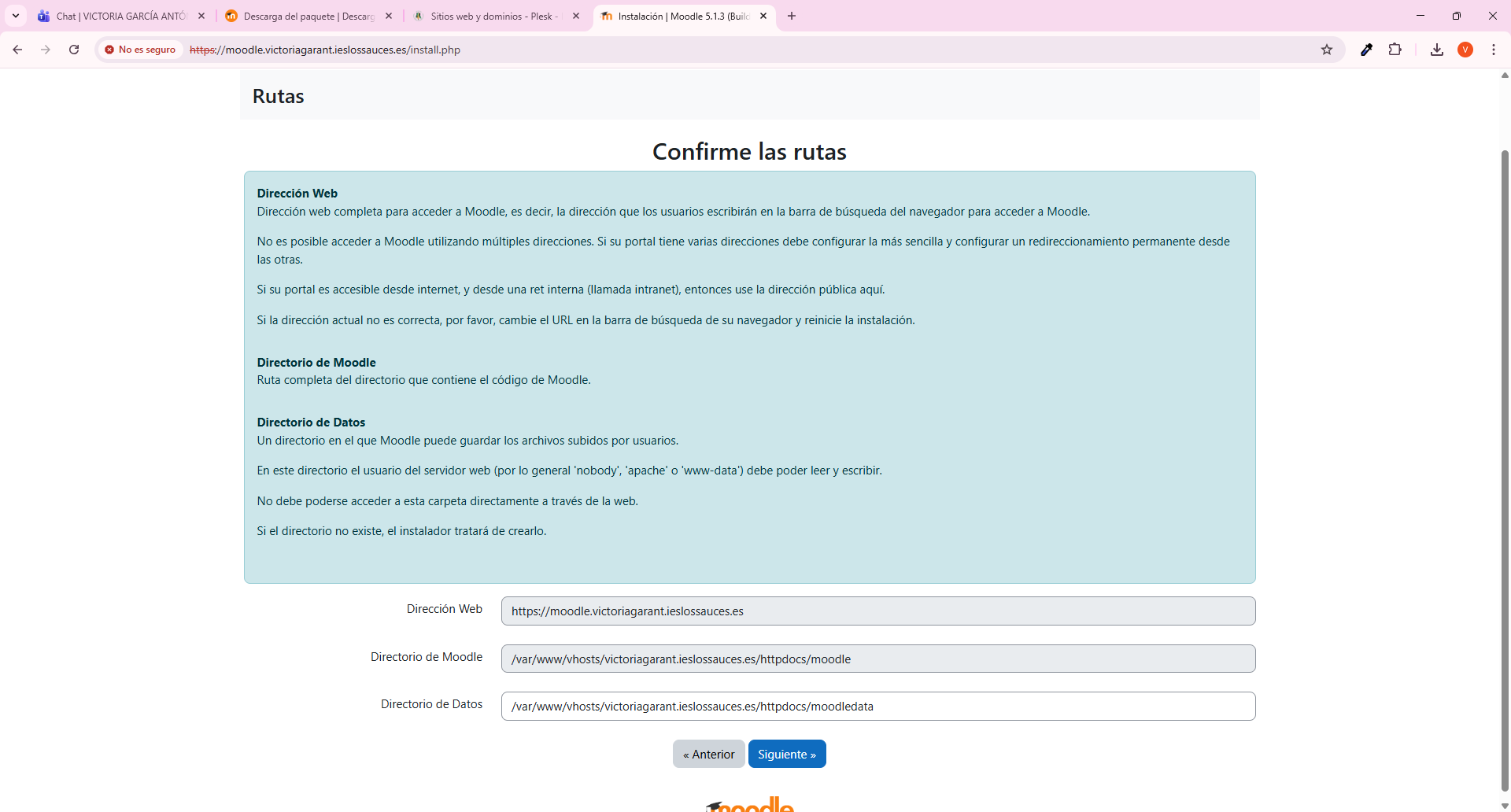
Task: Continue with Siguiente » button
Action: point(787,754)
